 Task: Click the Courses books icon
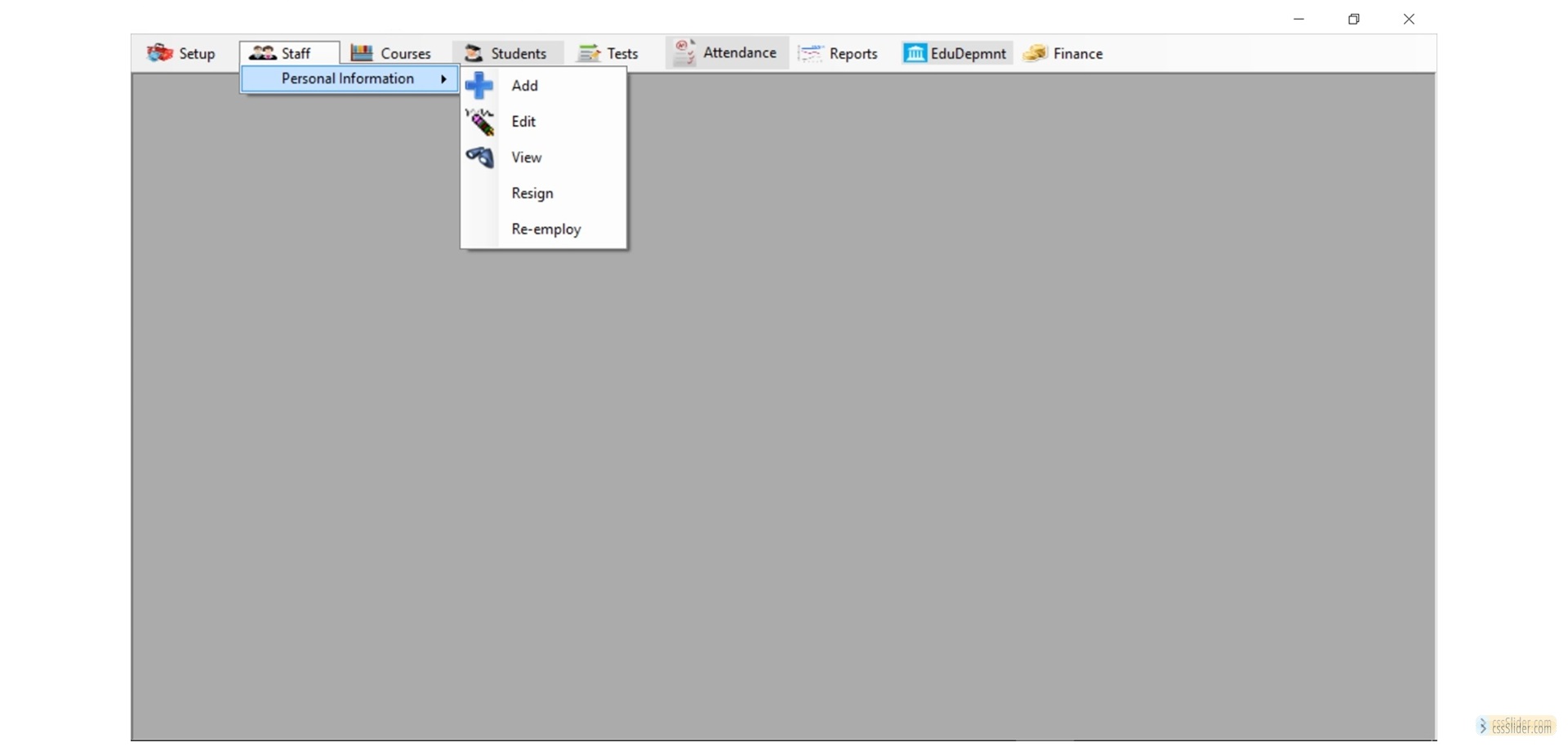click(362, 53)
